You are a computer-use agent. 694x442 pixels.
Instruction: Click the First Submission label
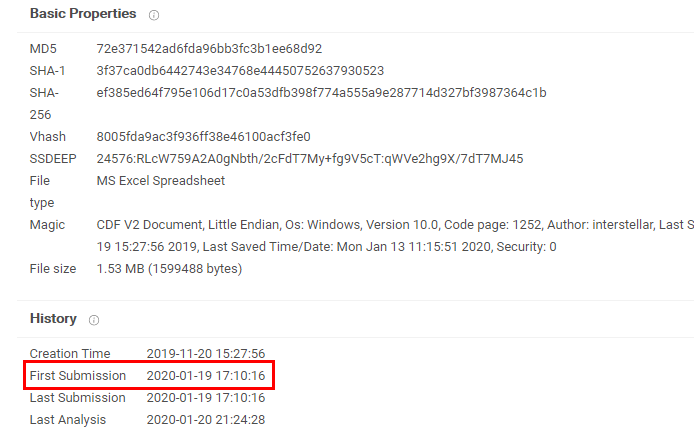pos(78,375)
